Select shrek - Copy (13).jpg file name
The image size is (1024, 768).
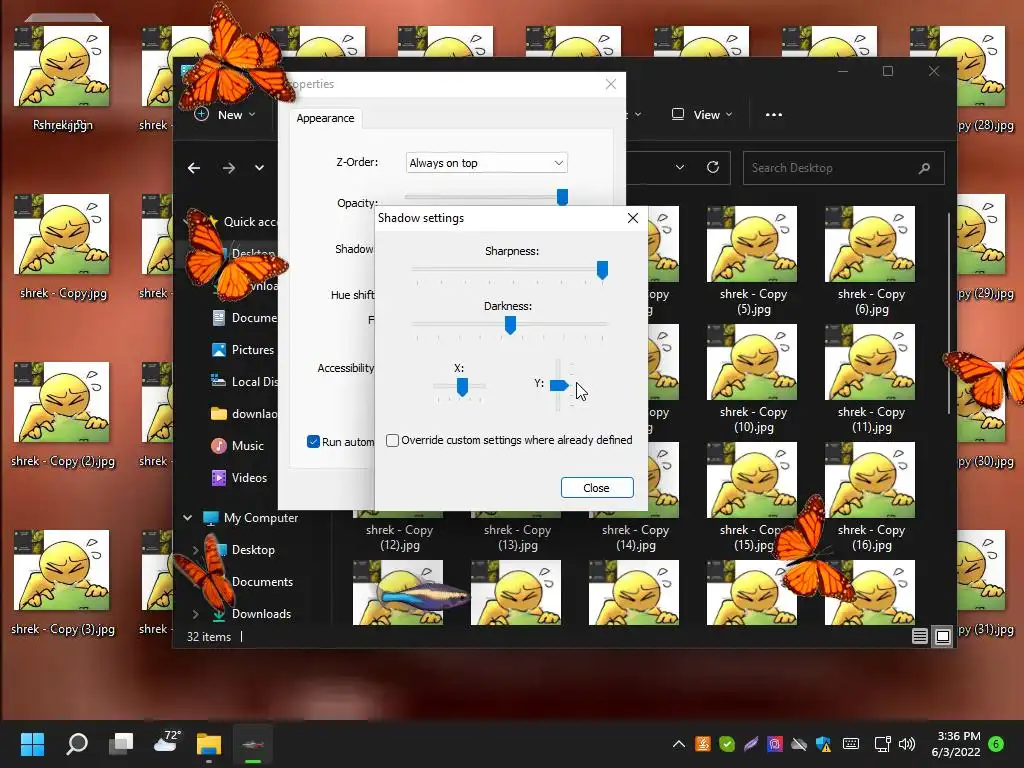(x=517, y=537)
